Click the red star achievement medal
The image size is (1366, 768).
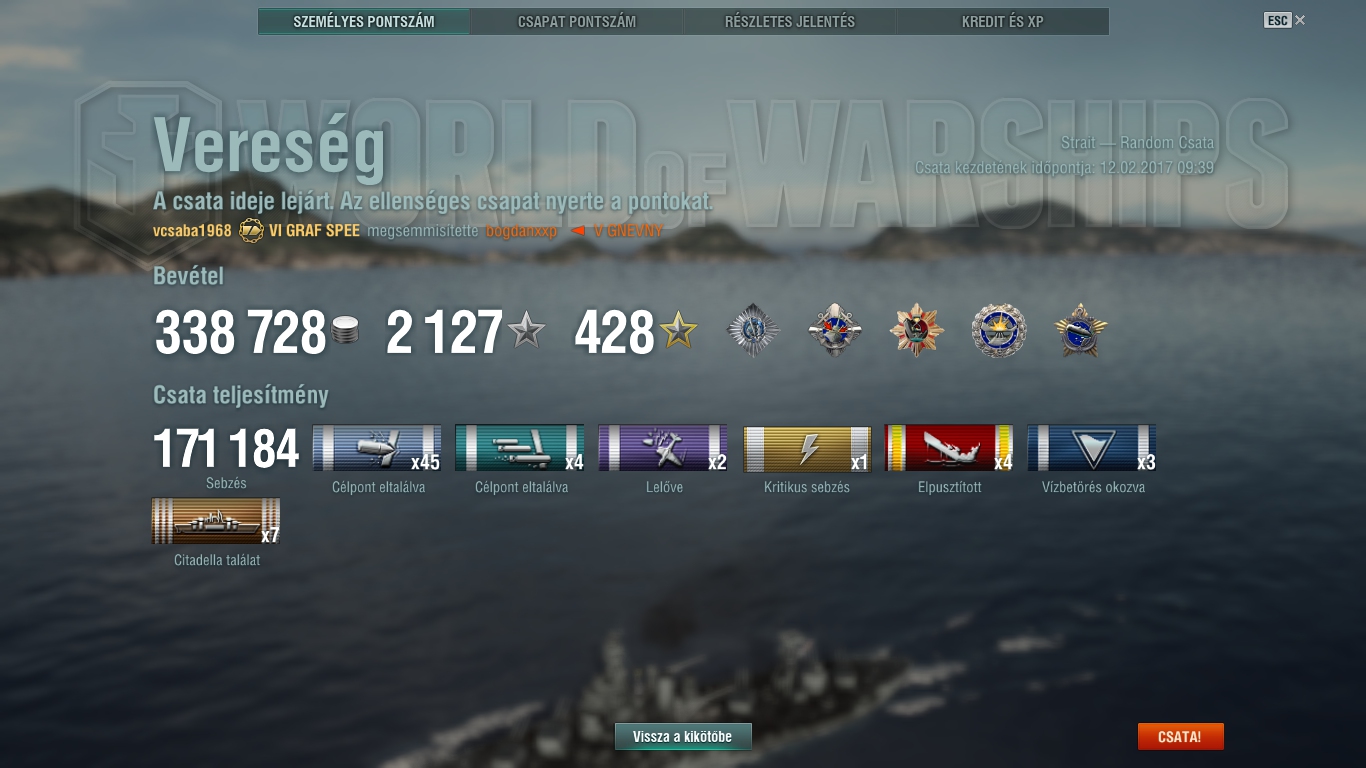click(x=916, y=330)
